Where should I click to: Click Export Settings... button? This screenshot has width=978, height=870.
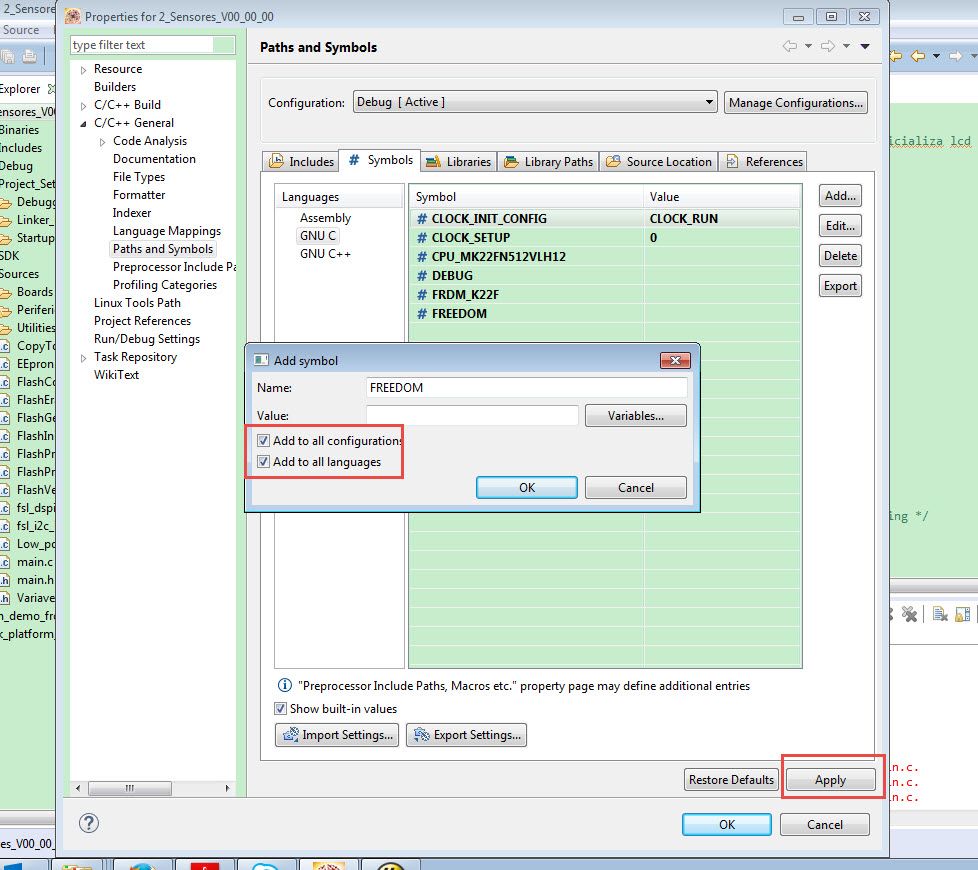point(467,735)
